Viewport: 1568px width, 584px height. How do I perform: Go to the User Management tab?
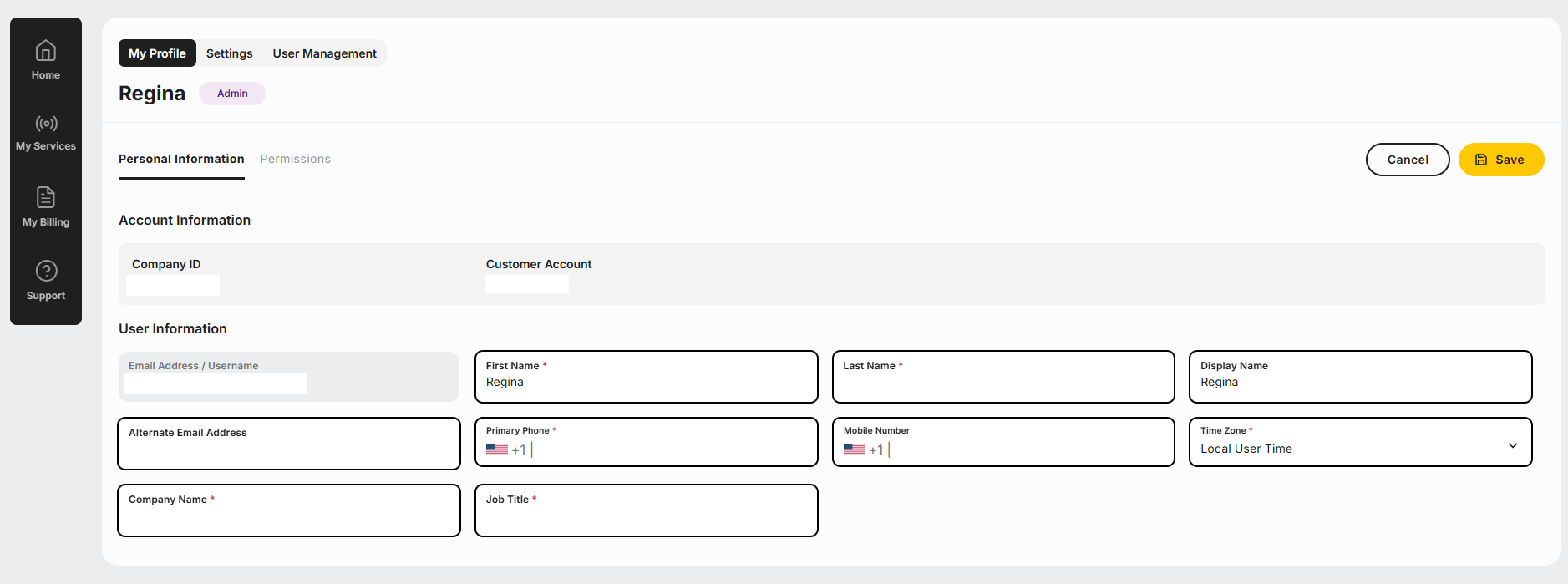point(324,53)
